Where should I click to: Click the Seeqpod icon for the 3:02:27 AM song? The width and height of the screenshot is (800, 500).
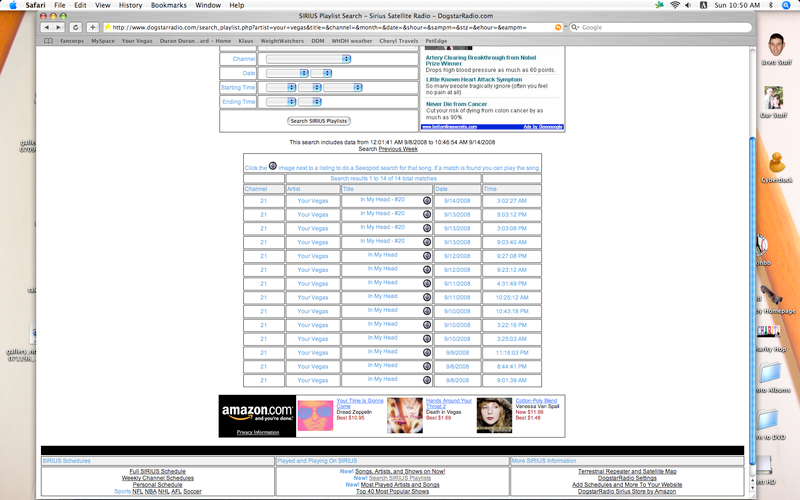pyautogui.click(x=427, y=200)
